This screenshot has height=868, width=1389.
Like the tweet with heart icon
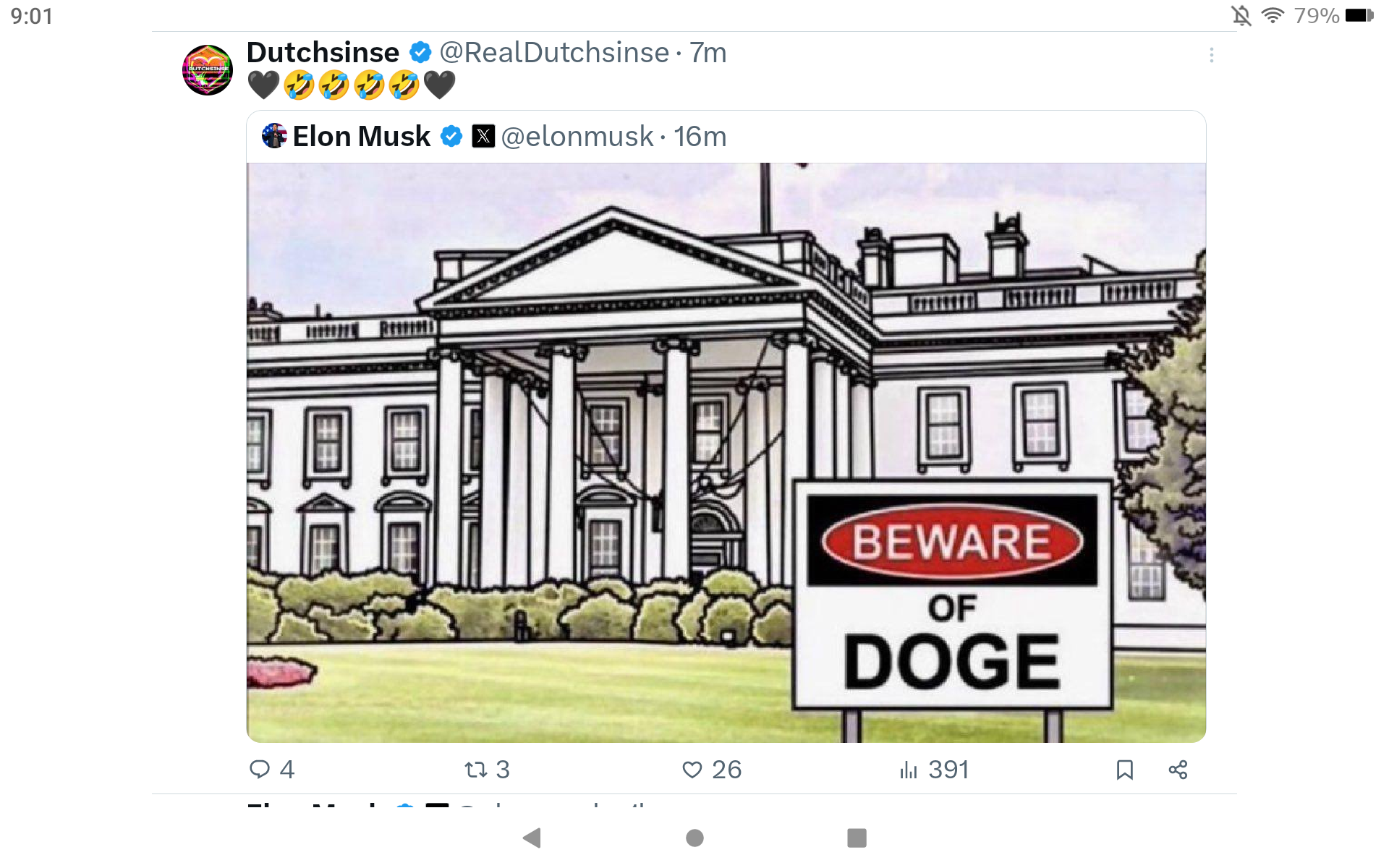pyautogui.click(x=692, y=770)
